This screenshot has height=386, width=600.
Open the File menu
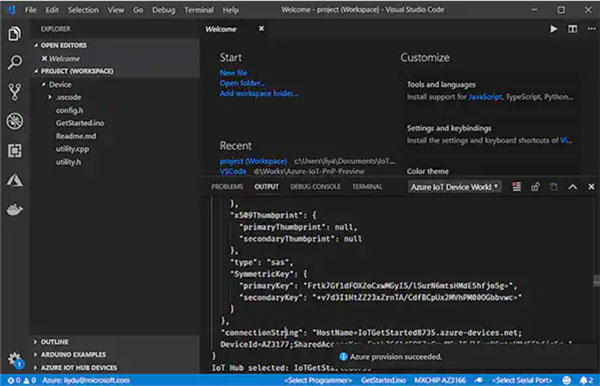coord(31,10)
